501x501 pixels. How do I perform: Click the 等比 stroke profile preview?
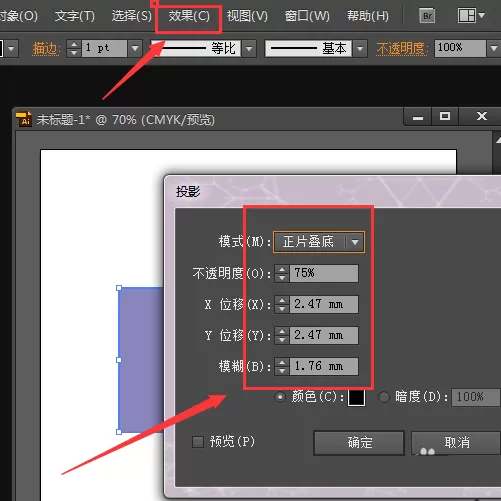point(197,49)
